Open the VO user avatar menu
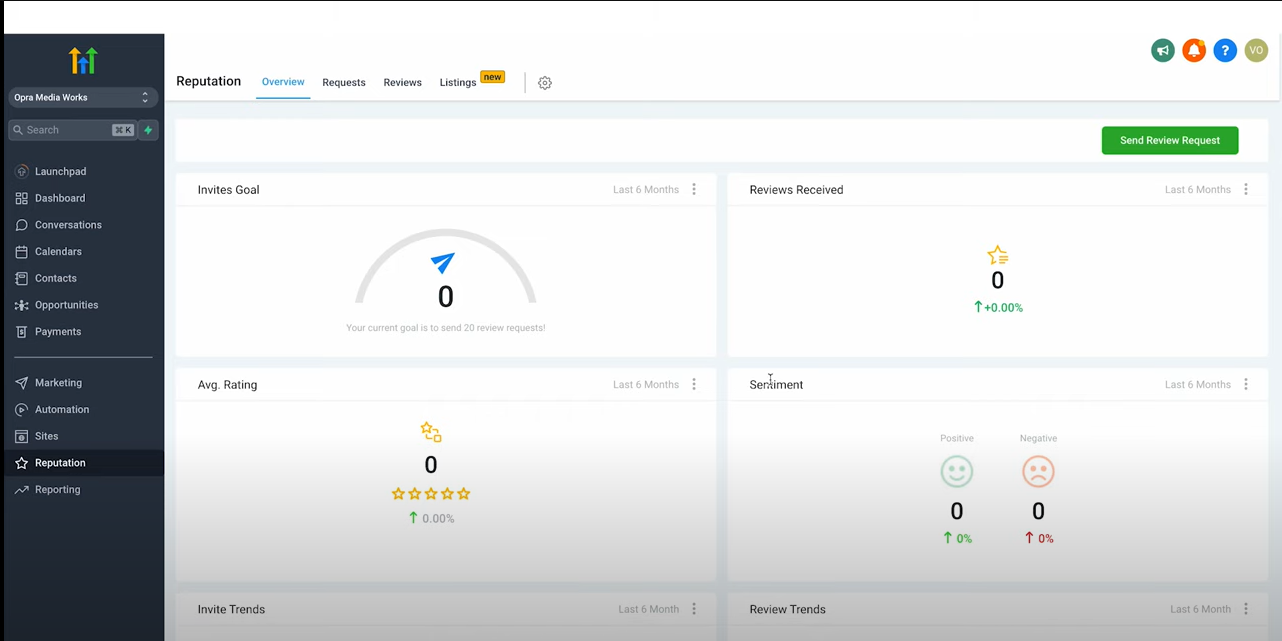 click(1256, 50)
